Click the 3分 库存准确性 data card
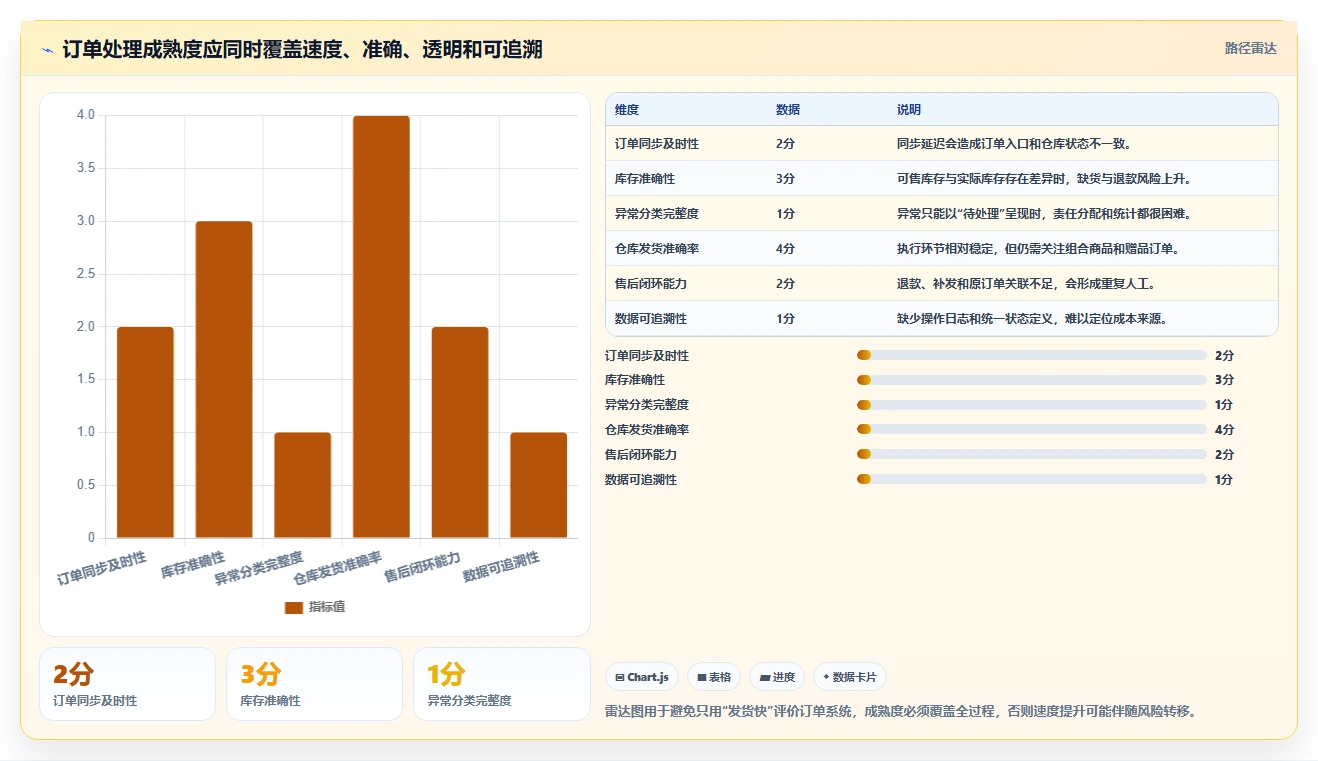The height and width of the screenshot is (761, 1318). point(314,684)
